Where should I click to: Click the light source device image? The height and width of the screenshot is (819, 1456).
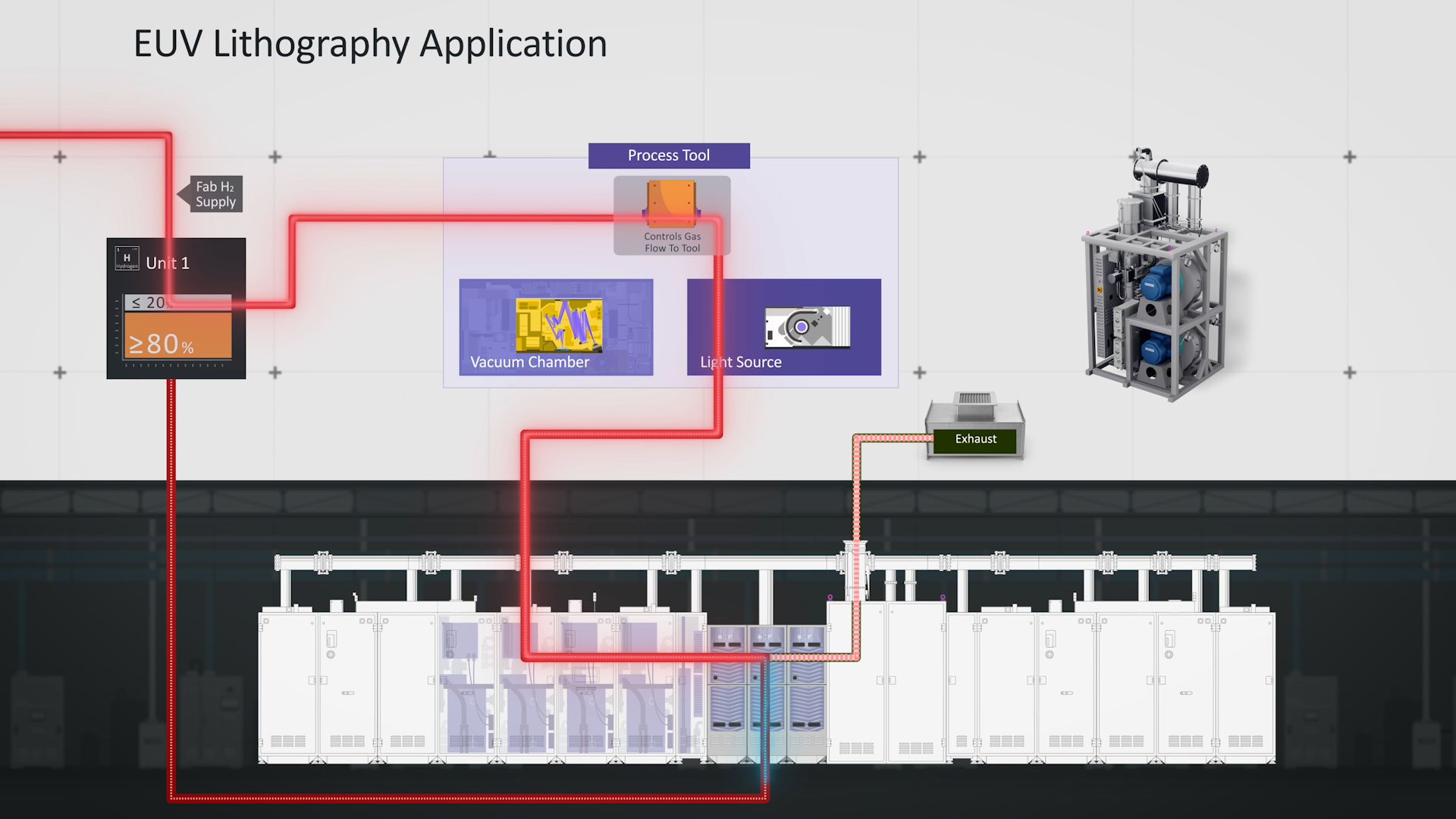tap(807, 327)
